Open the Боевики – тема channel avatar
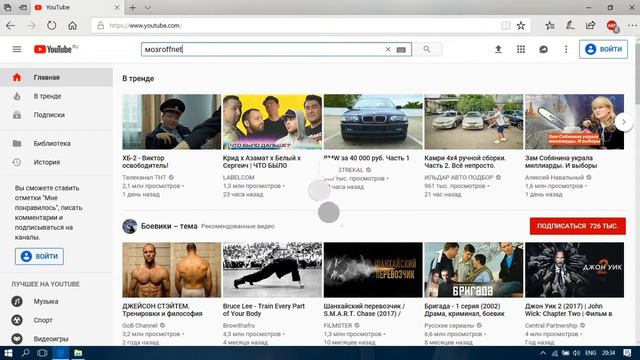The width and height of the screenshot is (640, 360). (130, 226)
